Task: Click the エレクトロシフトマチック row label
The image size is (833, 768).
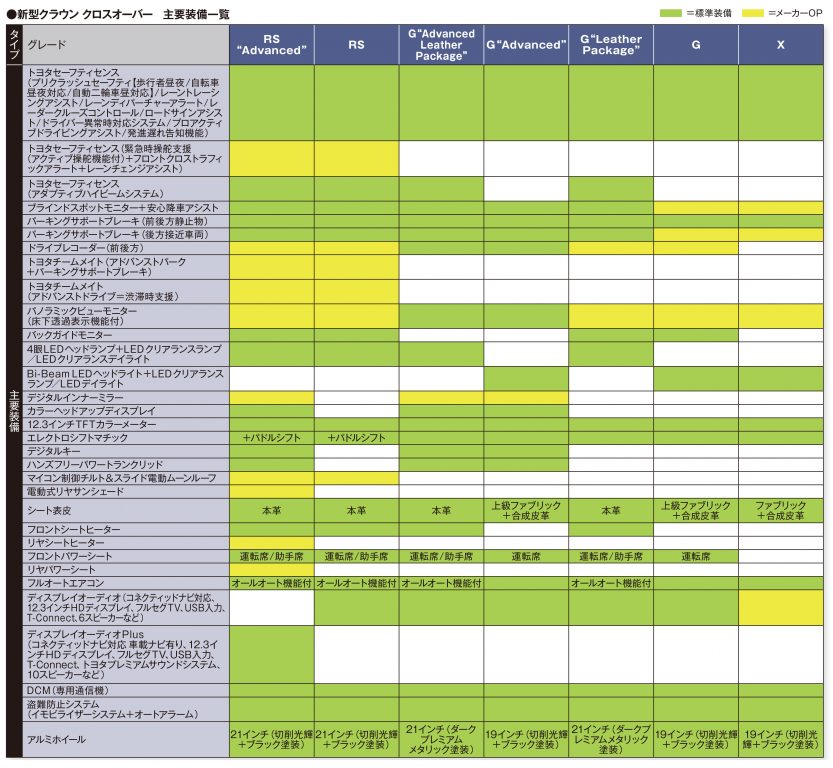Action: (125, 438)
